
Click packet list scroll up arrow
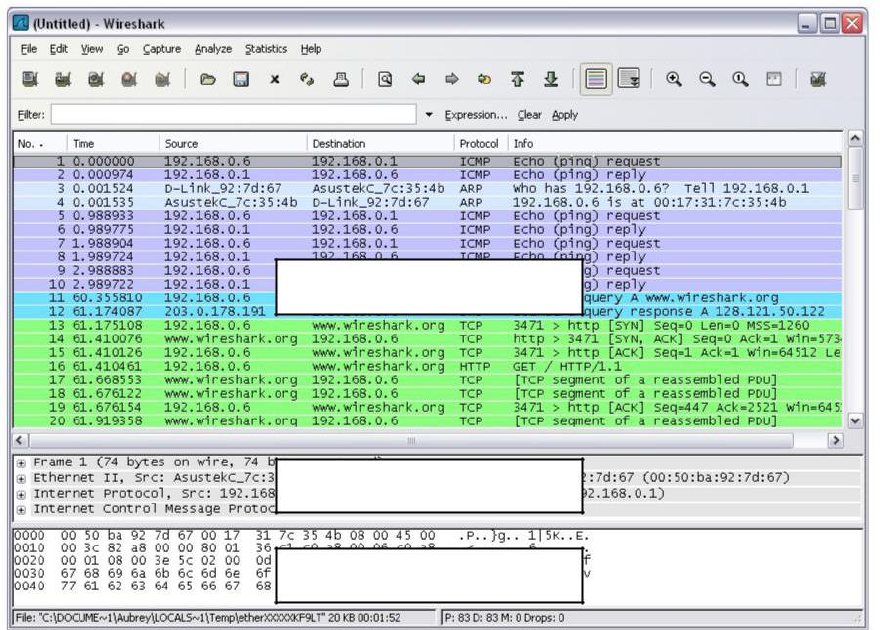[855, 138]
